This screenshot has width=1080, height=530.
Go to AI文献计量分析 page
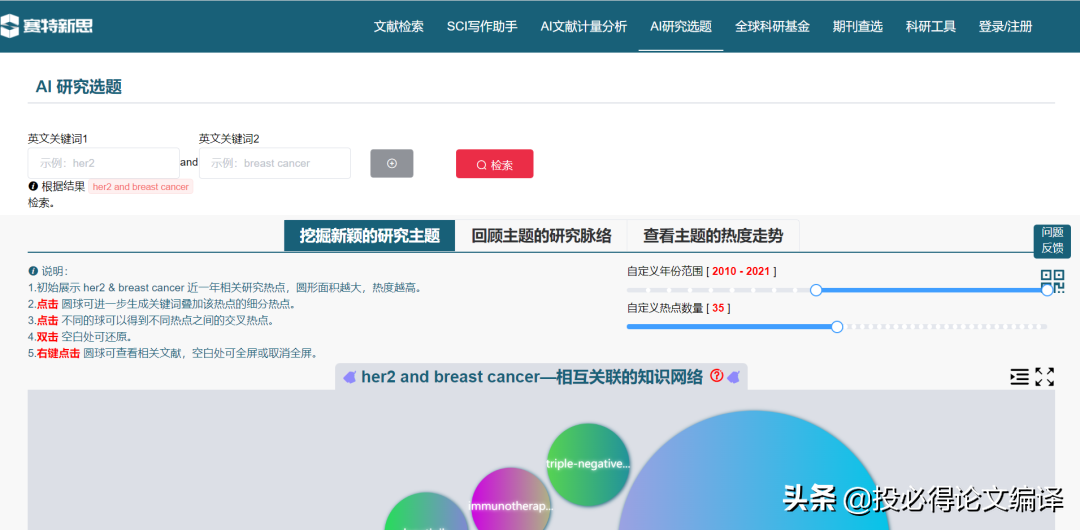(584, 27)
